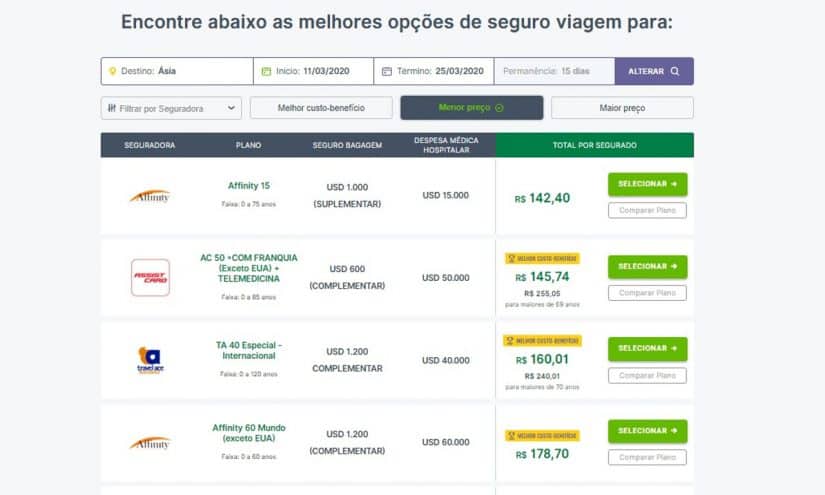Click the Permanência 15 dias field
This screenshot has height=495, width=825.
pos(554,71)
